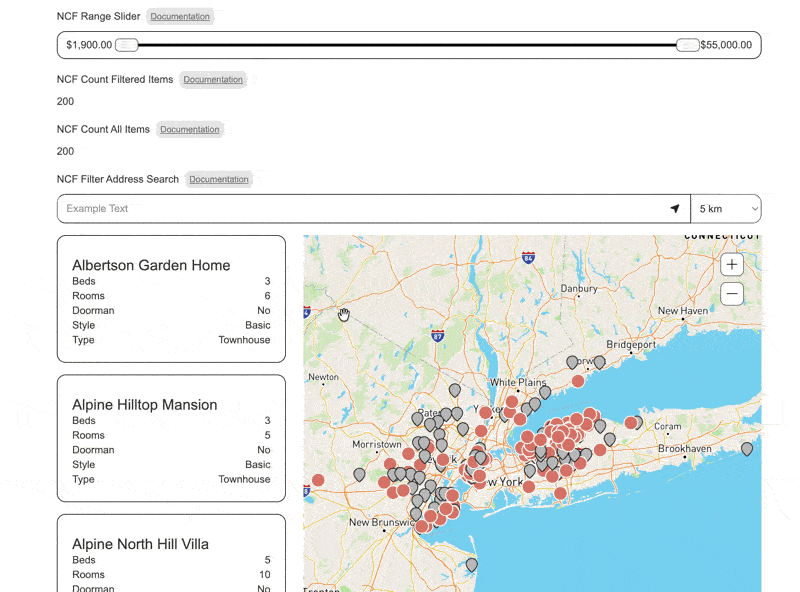Click the Townhouse value in Albertson Garden Home
This screenshot has width=800, height=592.
point(244,340)
